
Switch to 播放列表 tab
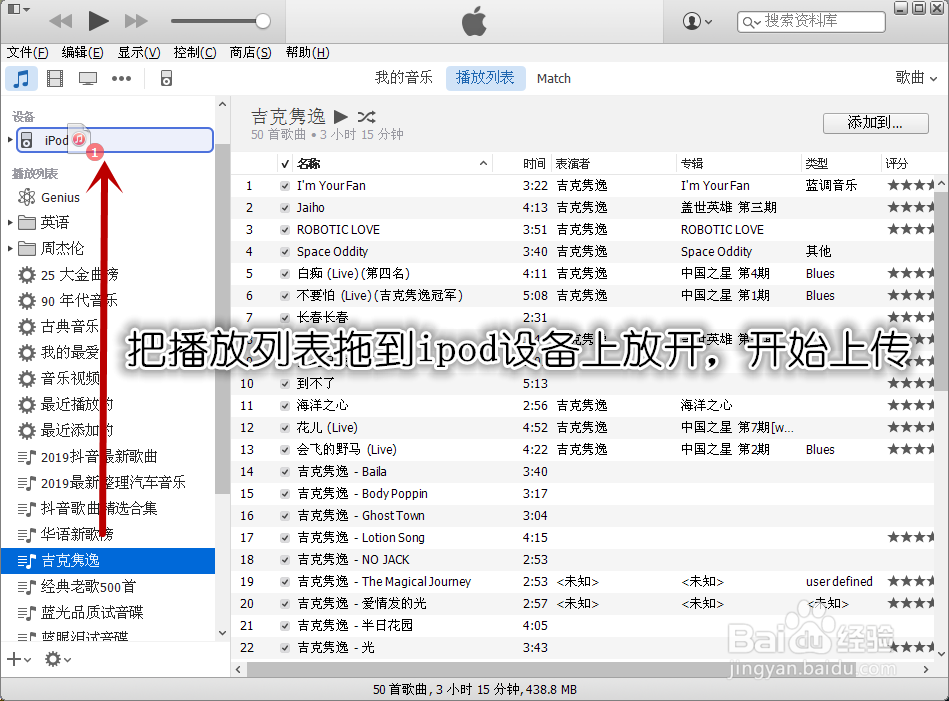click(x=485, y=78)
